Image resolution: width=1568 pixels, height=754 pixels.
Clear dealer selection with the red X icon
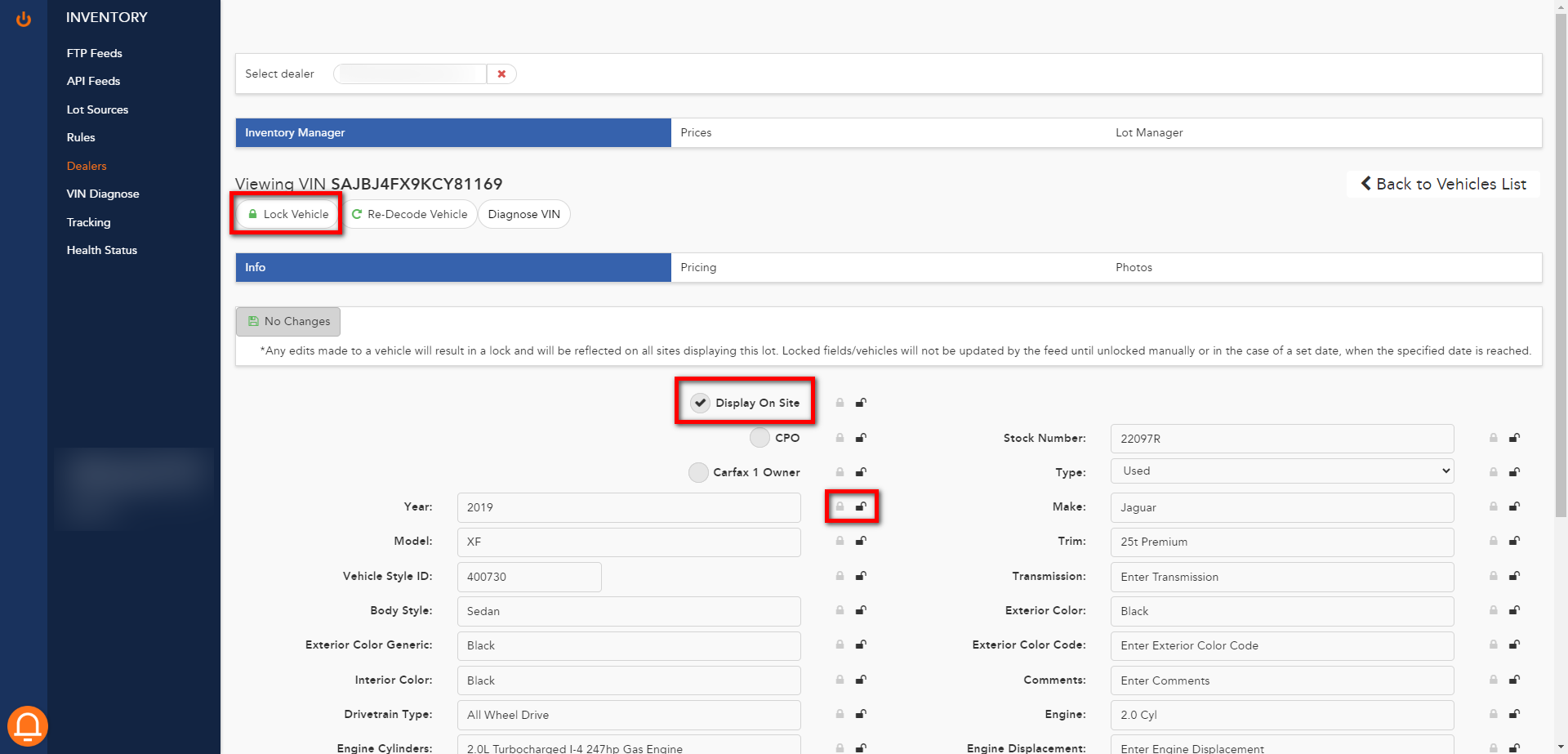pyautogui.click(x=501, y=74)
